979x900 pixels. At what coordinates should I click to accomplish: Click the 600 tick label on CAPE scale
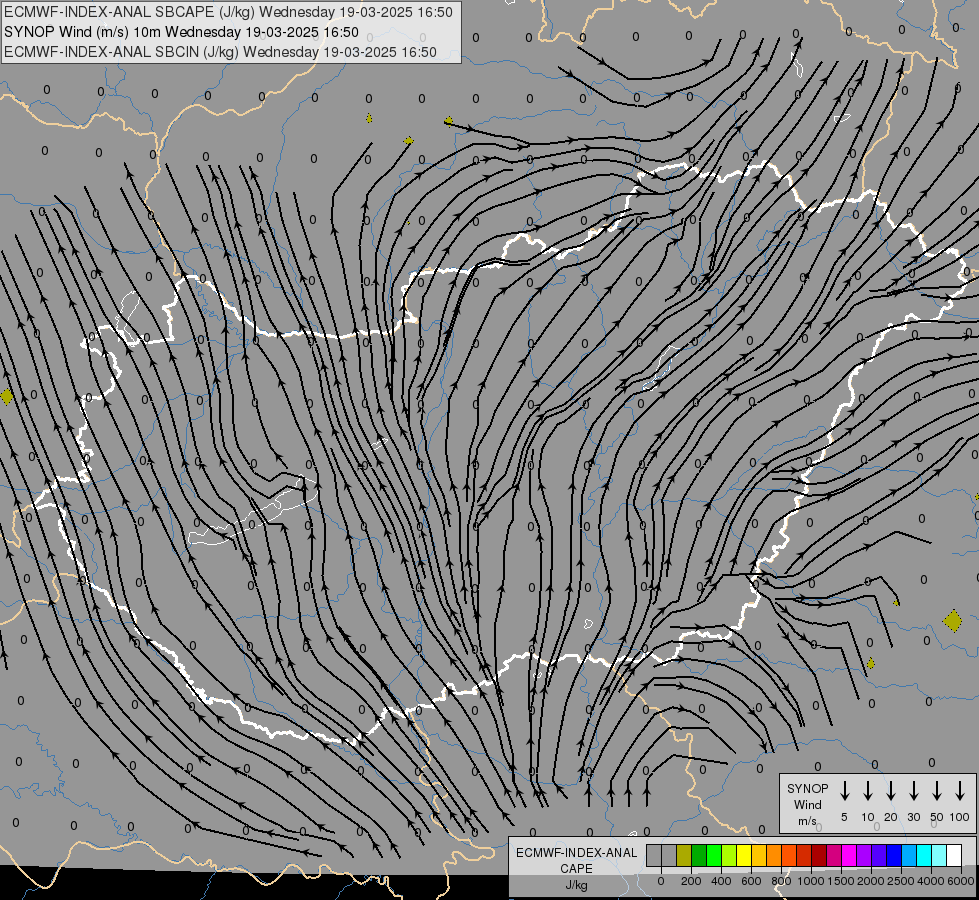coord(751,881)
